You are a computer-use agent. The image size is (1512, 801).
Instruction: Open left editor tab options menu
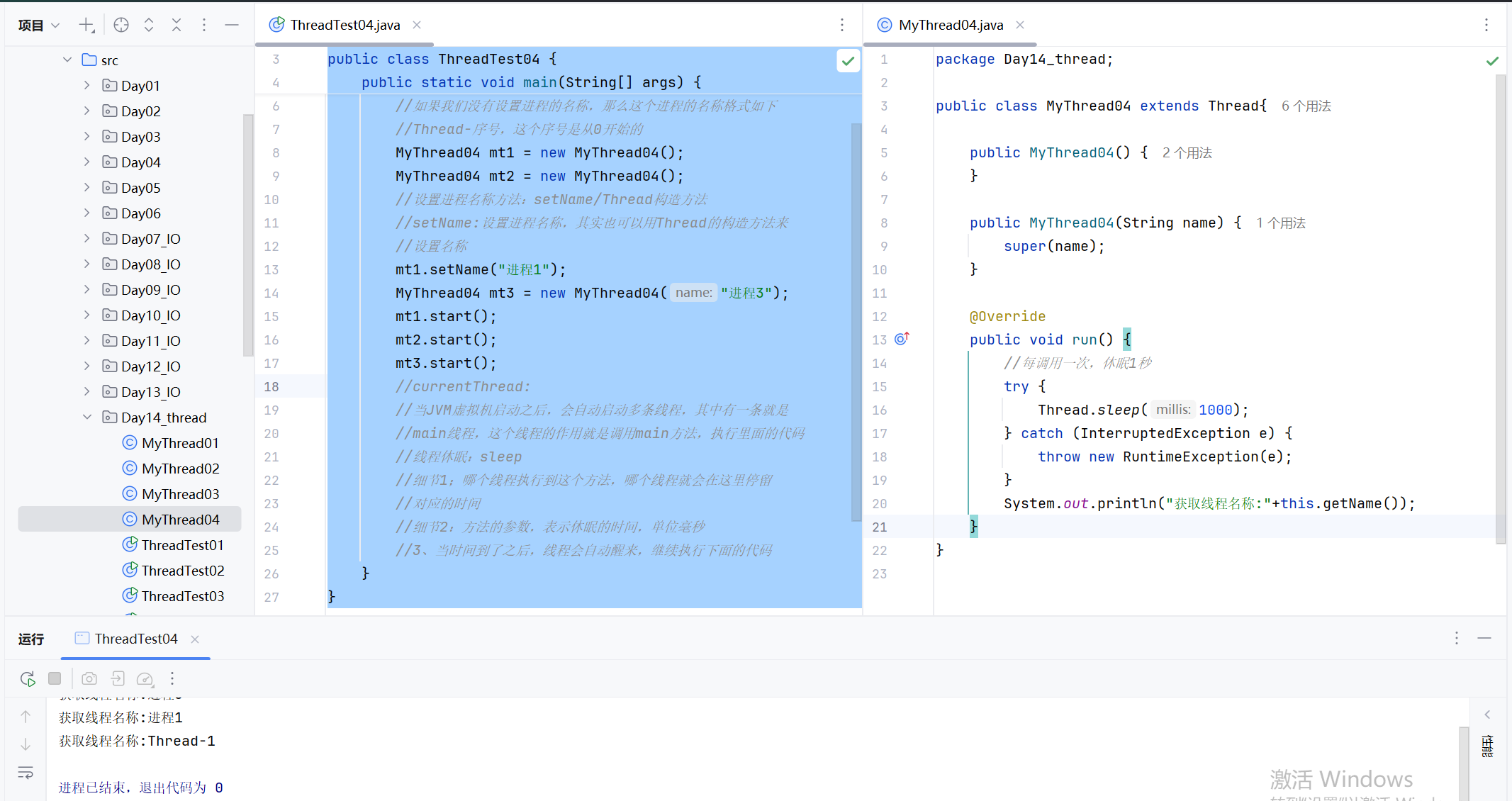[842, 25]
